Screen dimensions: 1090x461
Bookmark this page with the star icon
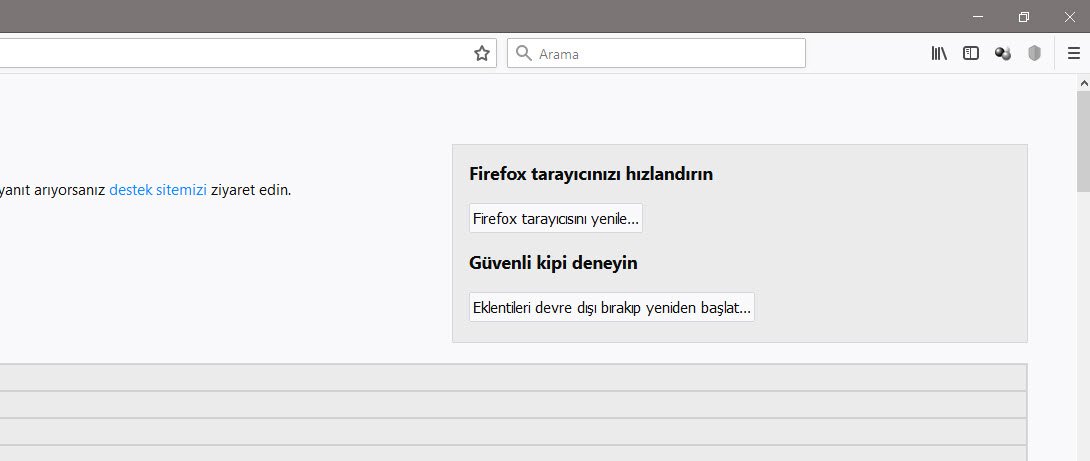pyautogui.click(x=482, y=54)
